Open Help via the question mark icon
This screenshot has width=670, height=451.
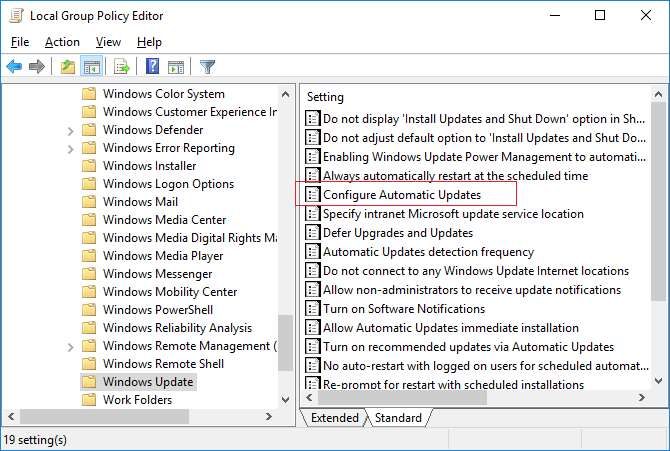[152, 67]
